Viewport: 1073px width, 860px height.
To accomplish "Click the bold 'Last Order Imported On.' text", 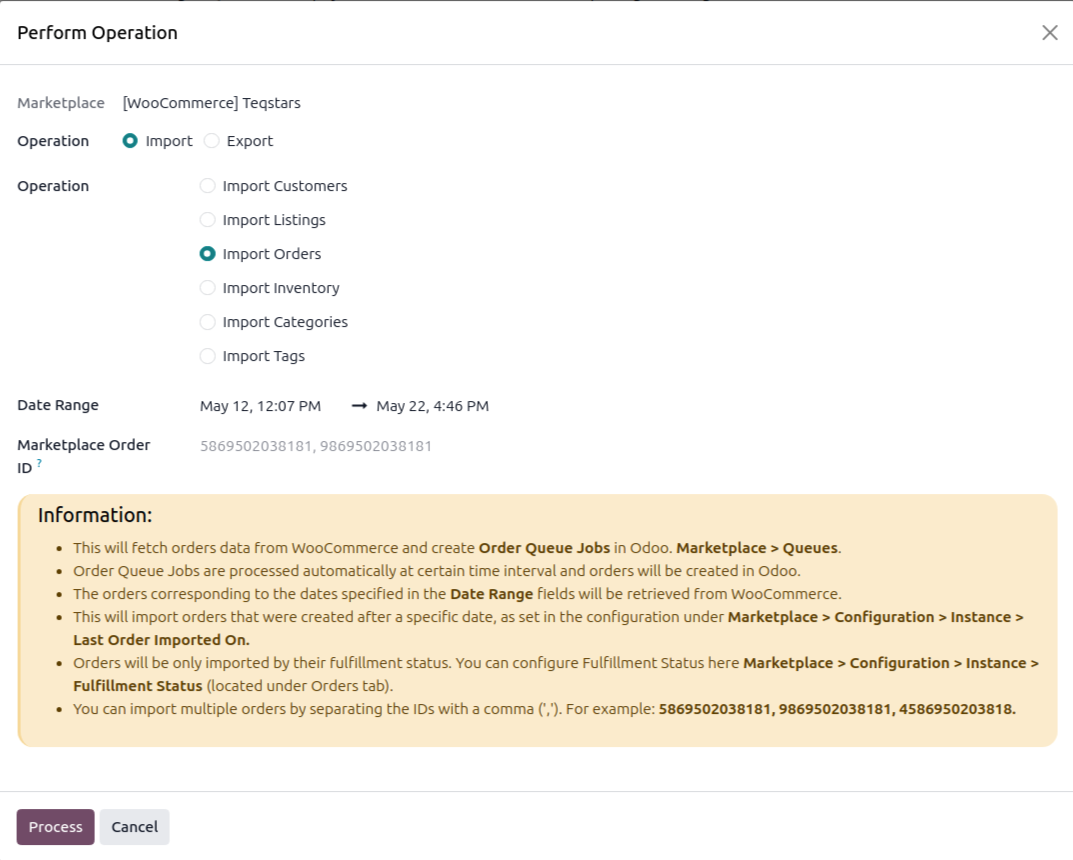I will [x=161, y=640].
